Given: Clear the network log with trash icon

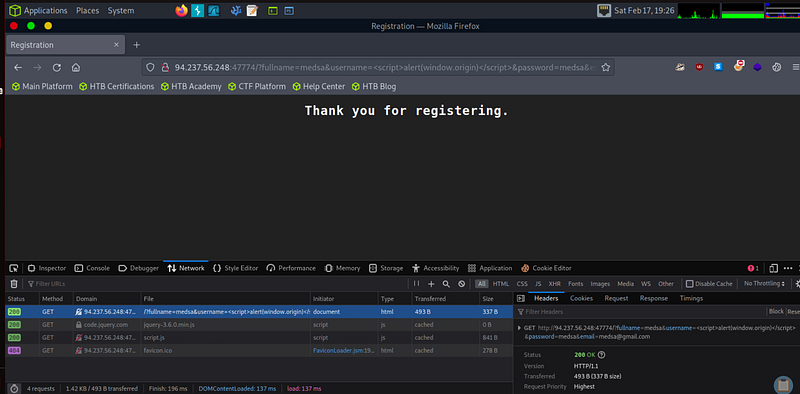Looking at the screenshot, I should click(14, 284).
